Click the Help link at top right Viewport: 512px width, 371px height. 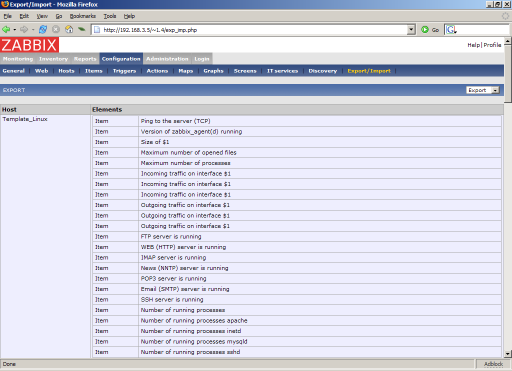point(474,45)
